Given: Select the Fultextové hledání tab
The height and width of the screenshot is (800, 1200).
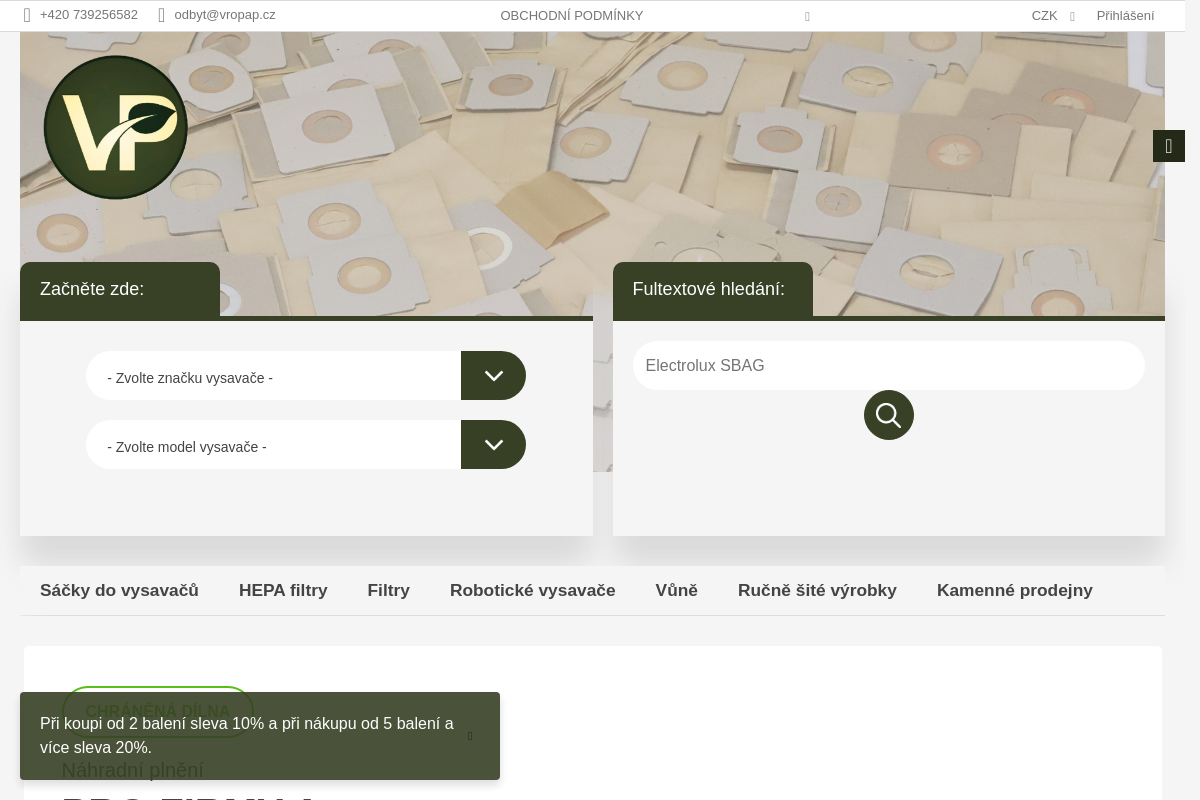Looking at the screenshot, I should click(713, 290).
